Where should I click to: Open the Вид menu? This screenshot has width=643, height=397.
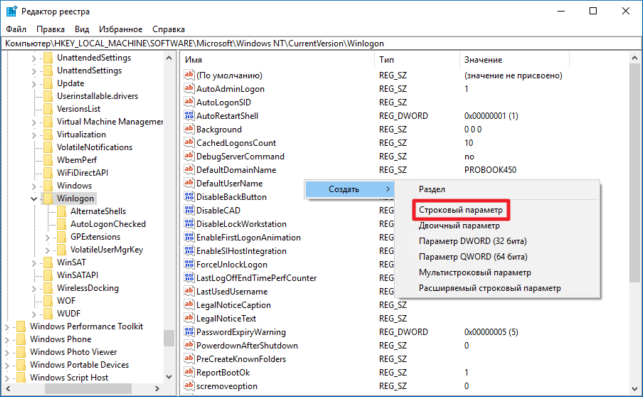coord(82,29)
